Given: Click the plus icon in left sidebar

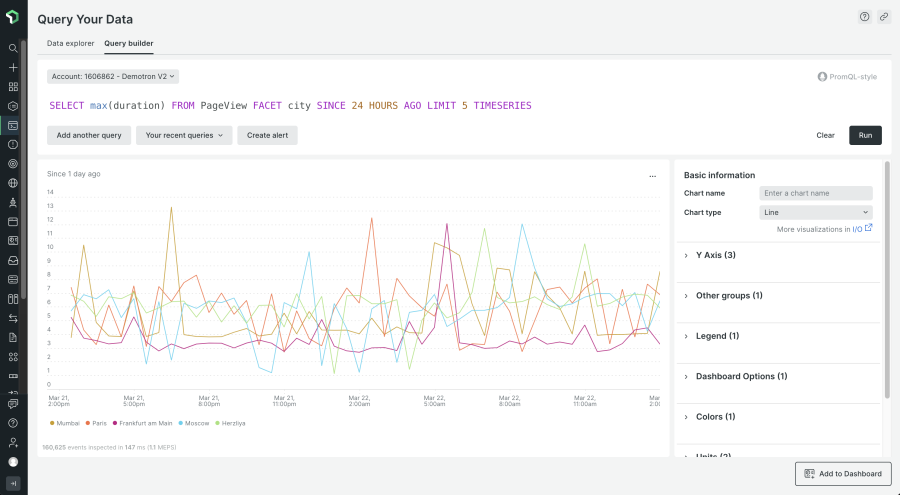Looking at the screenshot, I should pos(13,67).
